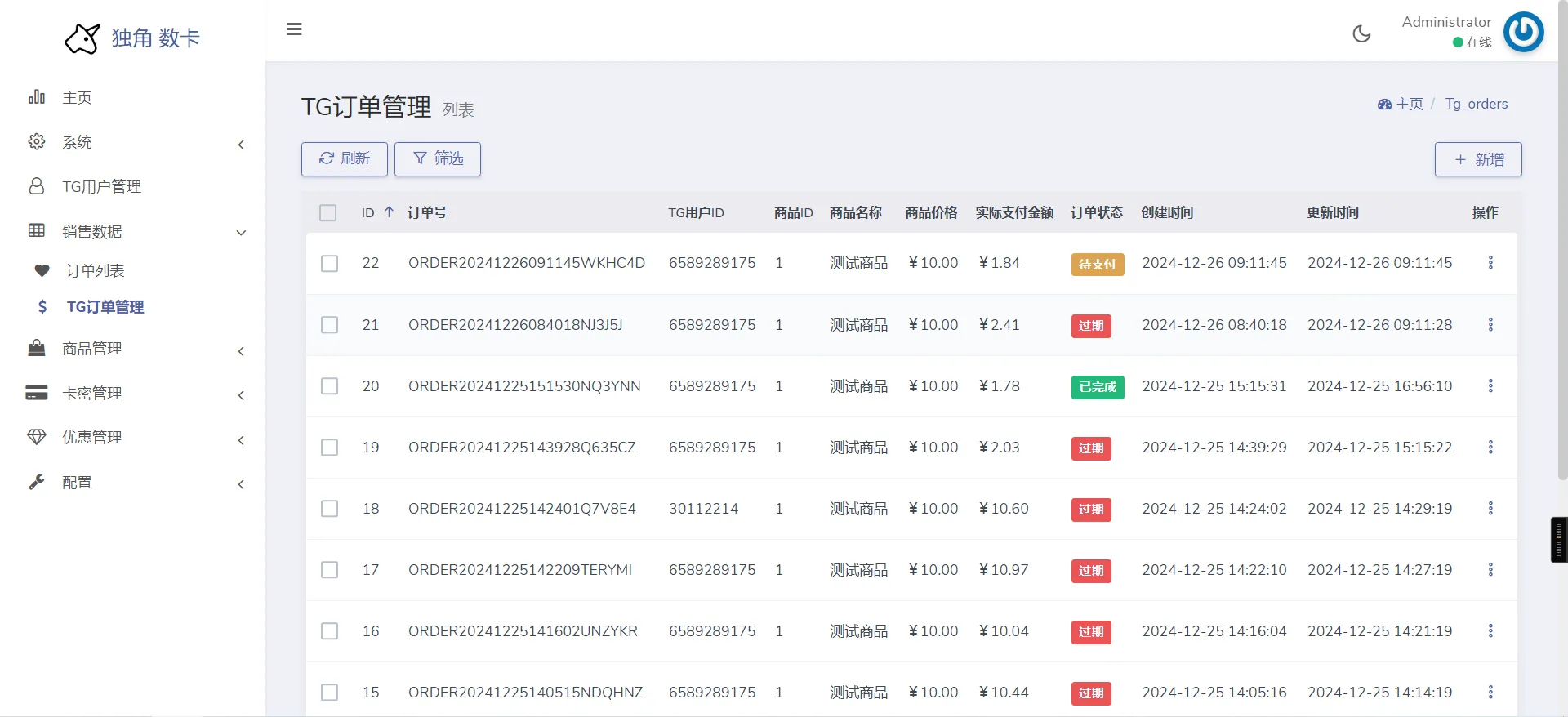Click the ID column sort arrow
Screen dimensions: 1568x717
[x=390, y=212]
